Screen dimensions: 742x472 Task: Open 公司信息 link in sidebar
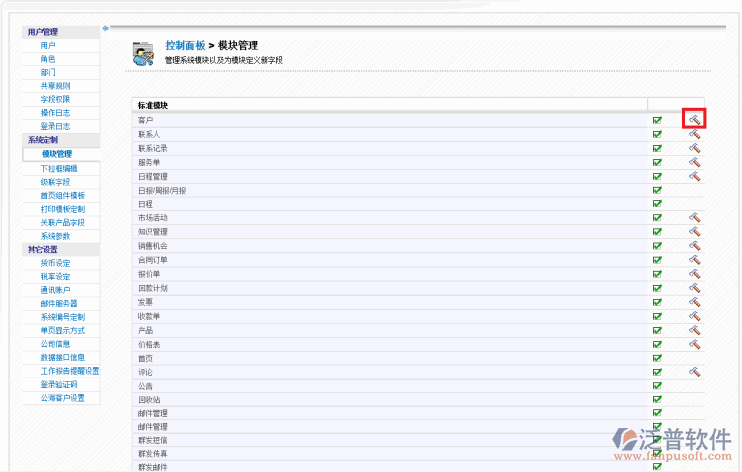55,343
